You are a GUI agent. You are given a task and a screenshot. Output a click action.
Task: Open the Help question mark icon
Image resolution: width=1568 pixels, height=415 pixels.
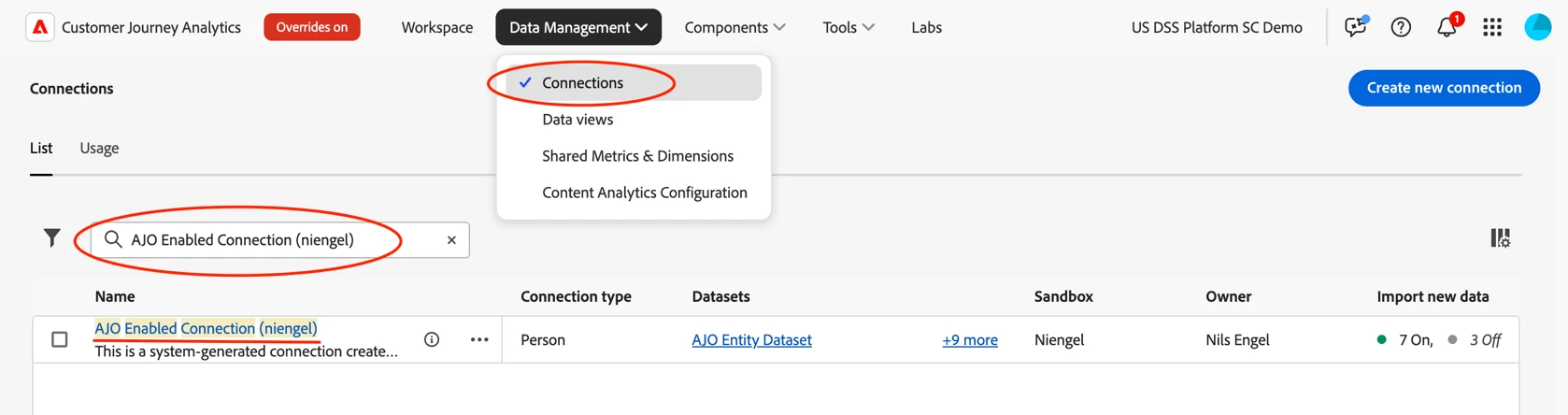click(1401, 27)
